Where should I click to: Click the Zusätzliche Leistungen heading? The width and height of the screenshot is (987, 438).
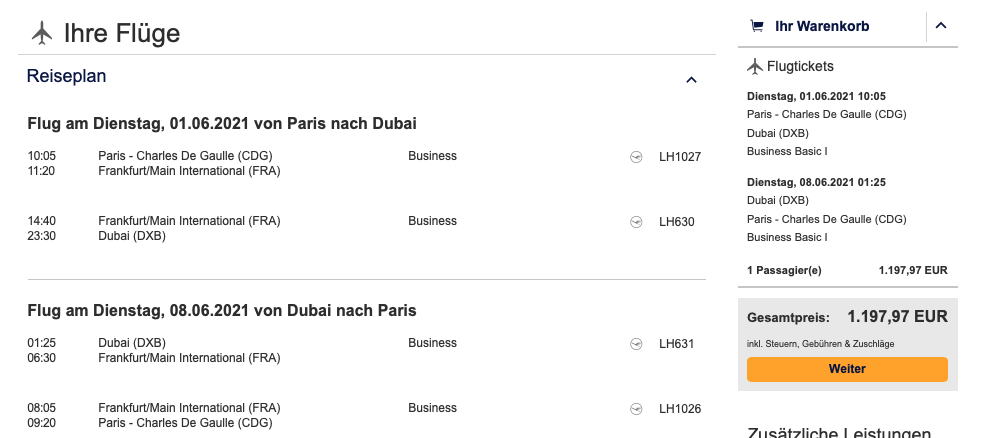point(839,433)
